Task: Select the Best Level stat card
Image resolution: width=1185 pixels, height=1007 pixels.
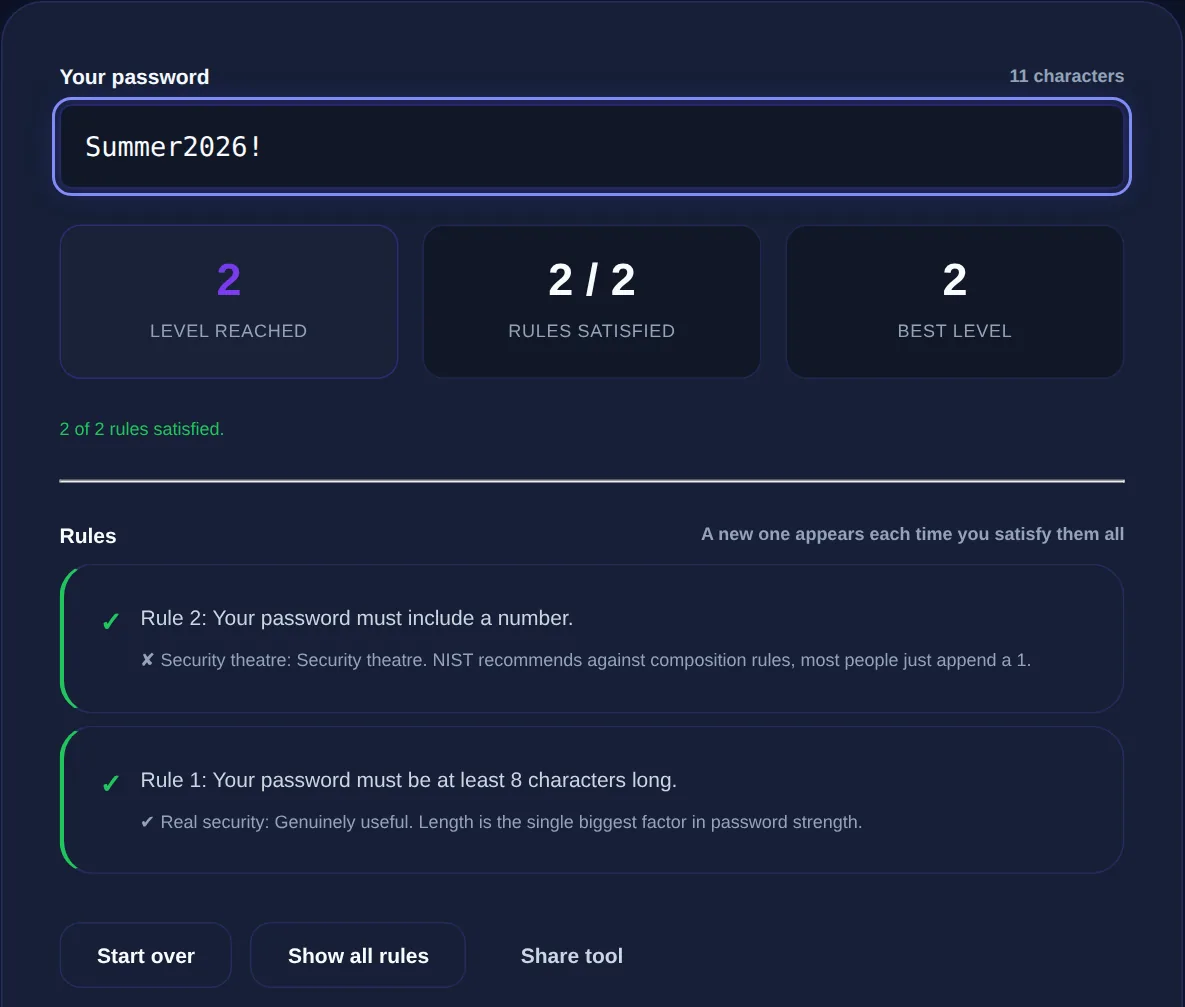Action: pyautogui.click(x=954, y=302)
